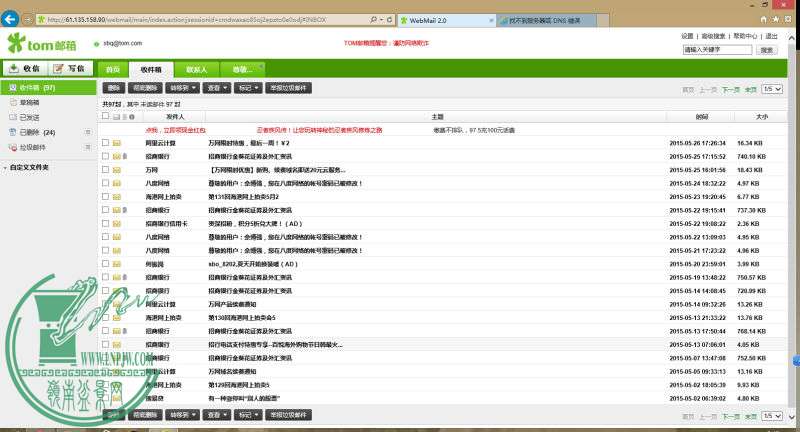Open the browser favorites star icon

tap(775, 19)
